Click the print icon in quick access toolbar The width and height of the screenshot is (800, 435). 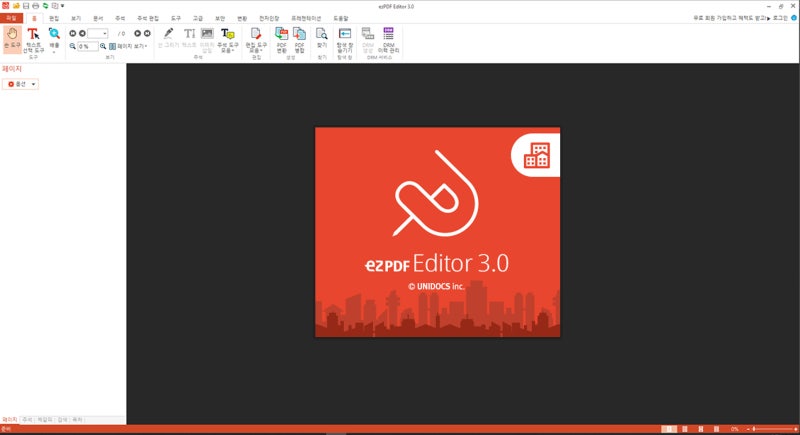[35, 6]
